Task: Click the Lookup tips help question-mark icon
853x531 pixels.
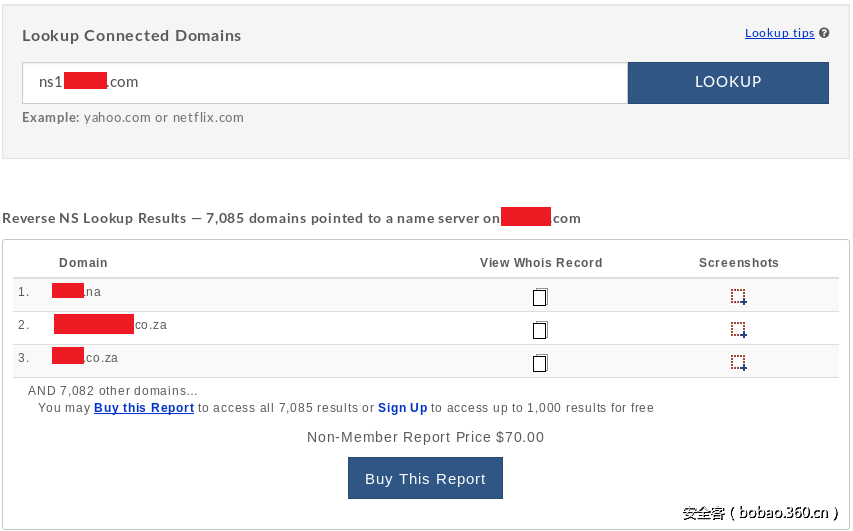Action: coord(824,33)
